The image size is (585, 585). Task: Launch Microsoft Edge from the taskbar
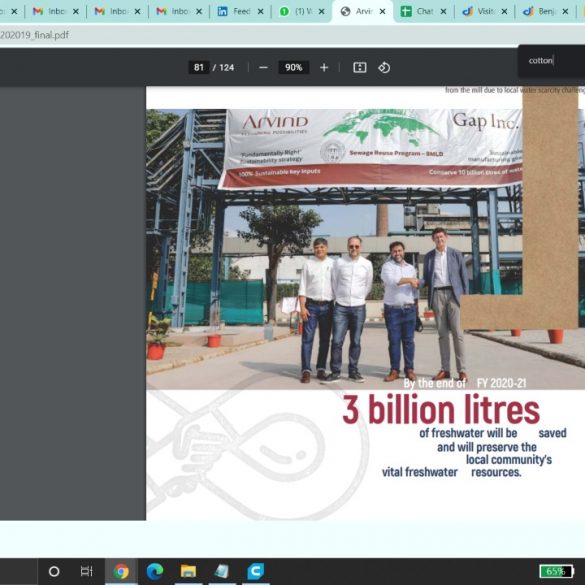tap(155, 571)
